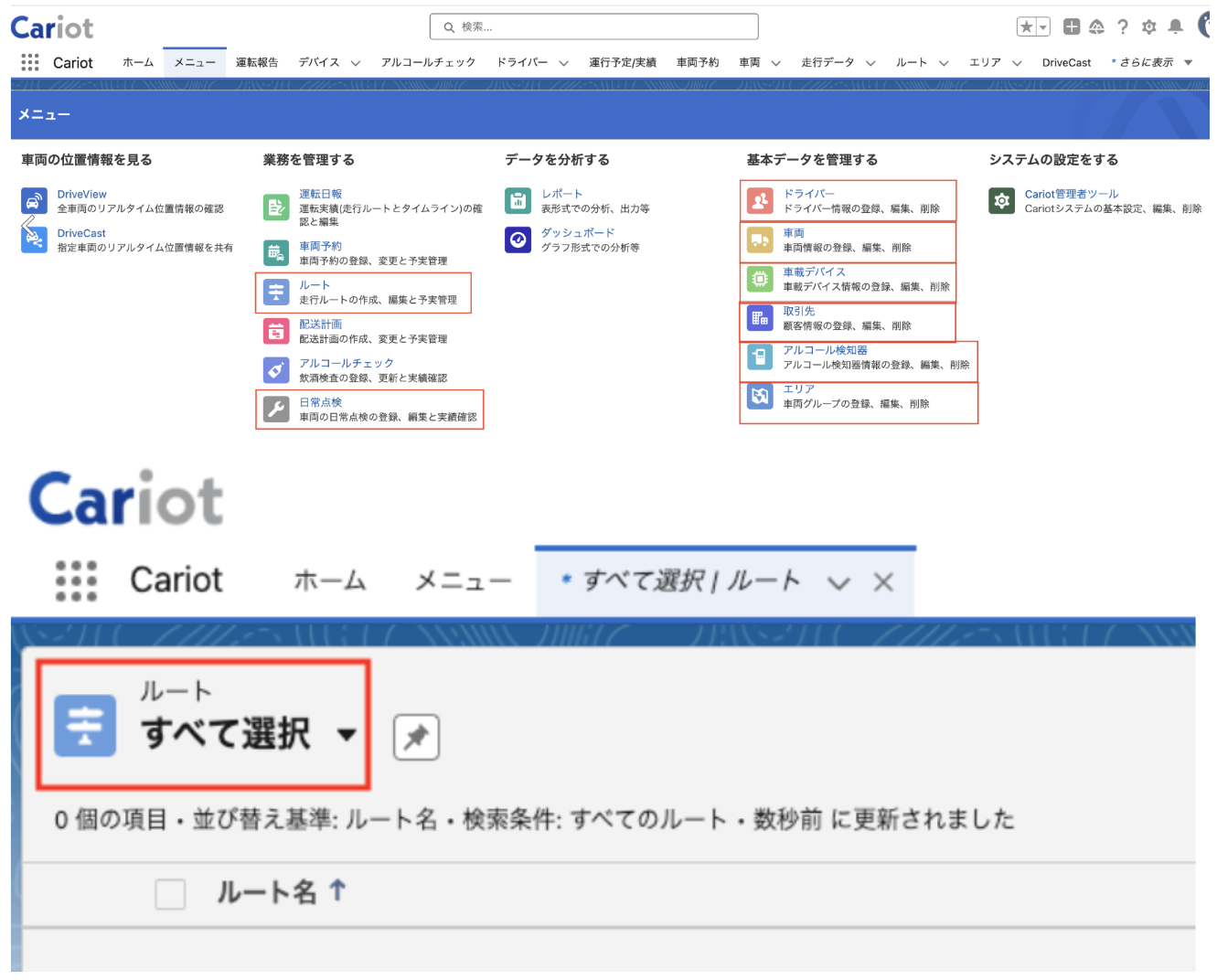Click the 車載デバイス chip icon

[760, 279]
